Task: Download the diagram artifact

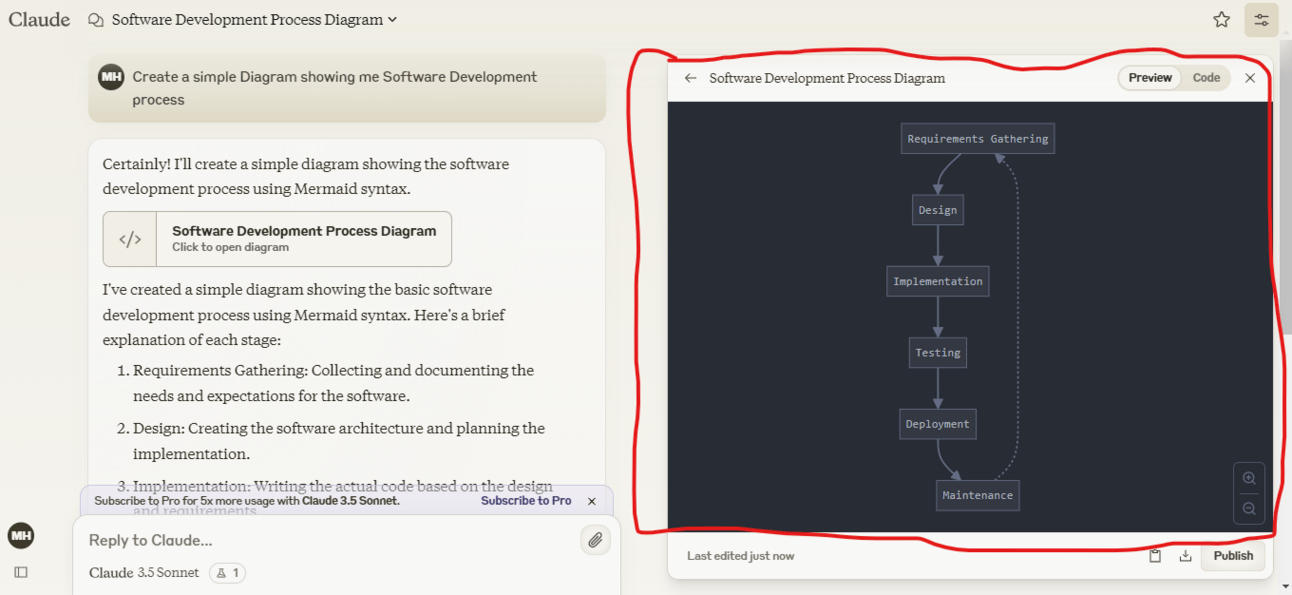Action: pos(1185,556)
